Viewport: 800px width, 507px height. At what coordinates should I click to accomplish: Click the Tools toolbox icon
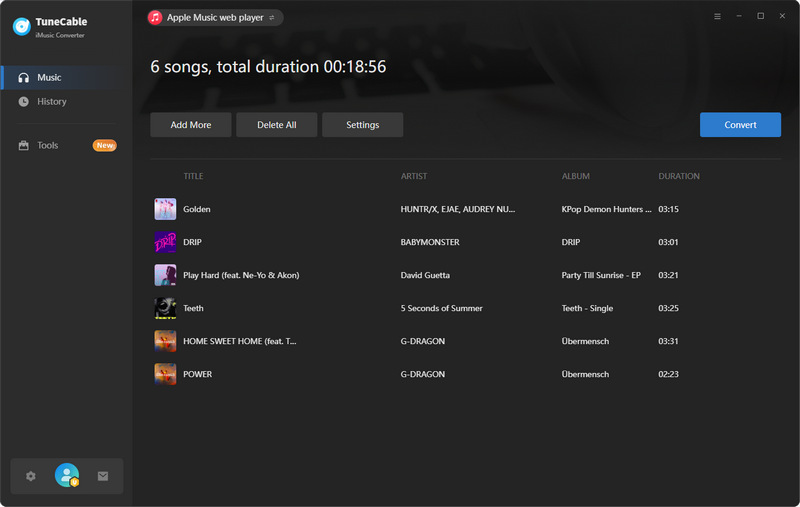tap(24, 146)
